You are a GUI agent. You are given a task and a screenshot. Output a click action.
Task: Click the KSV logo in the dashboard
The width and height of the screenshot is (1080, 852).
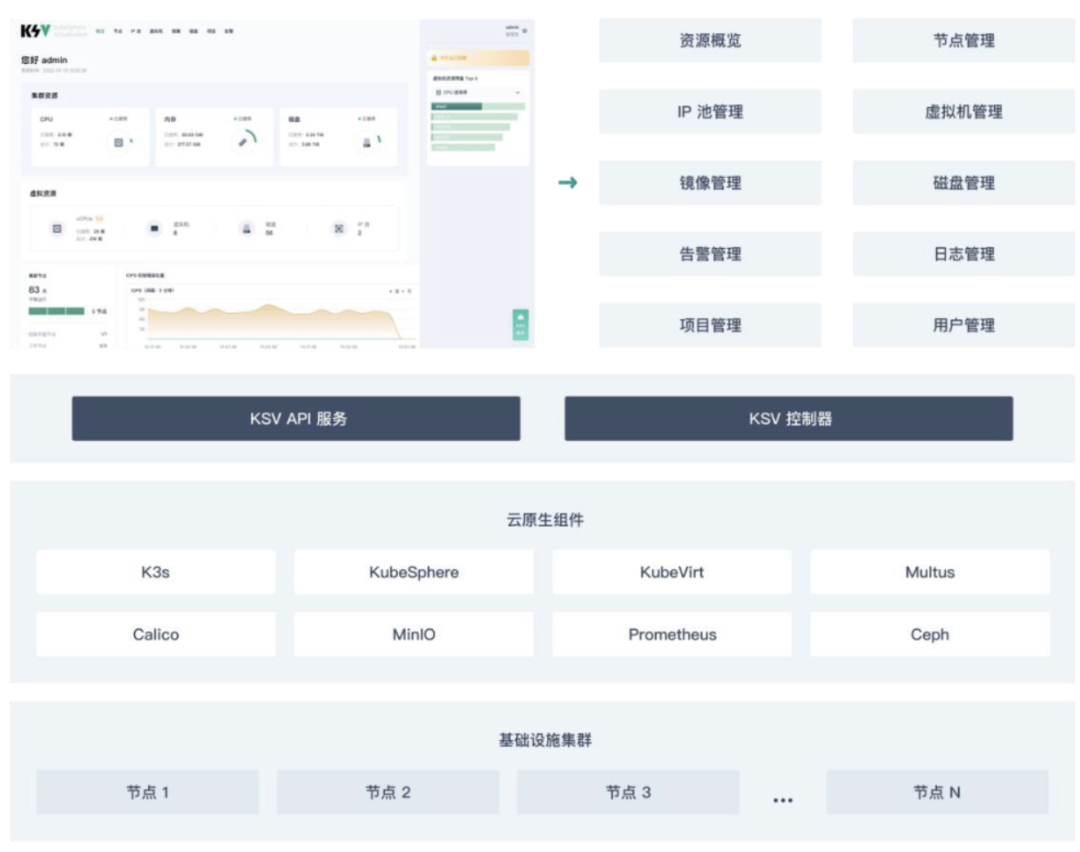[x=35, y=31]
